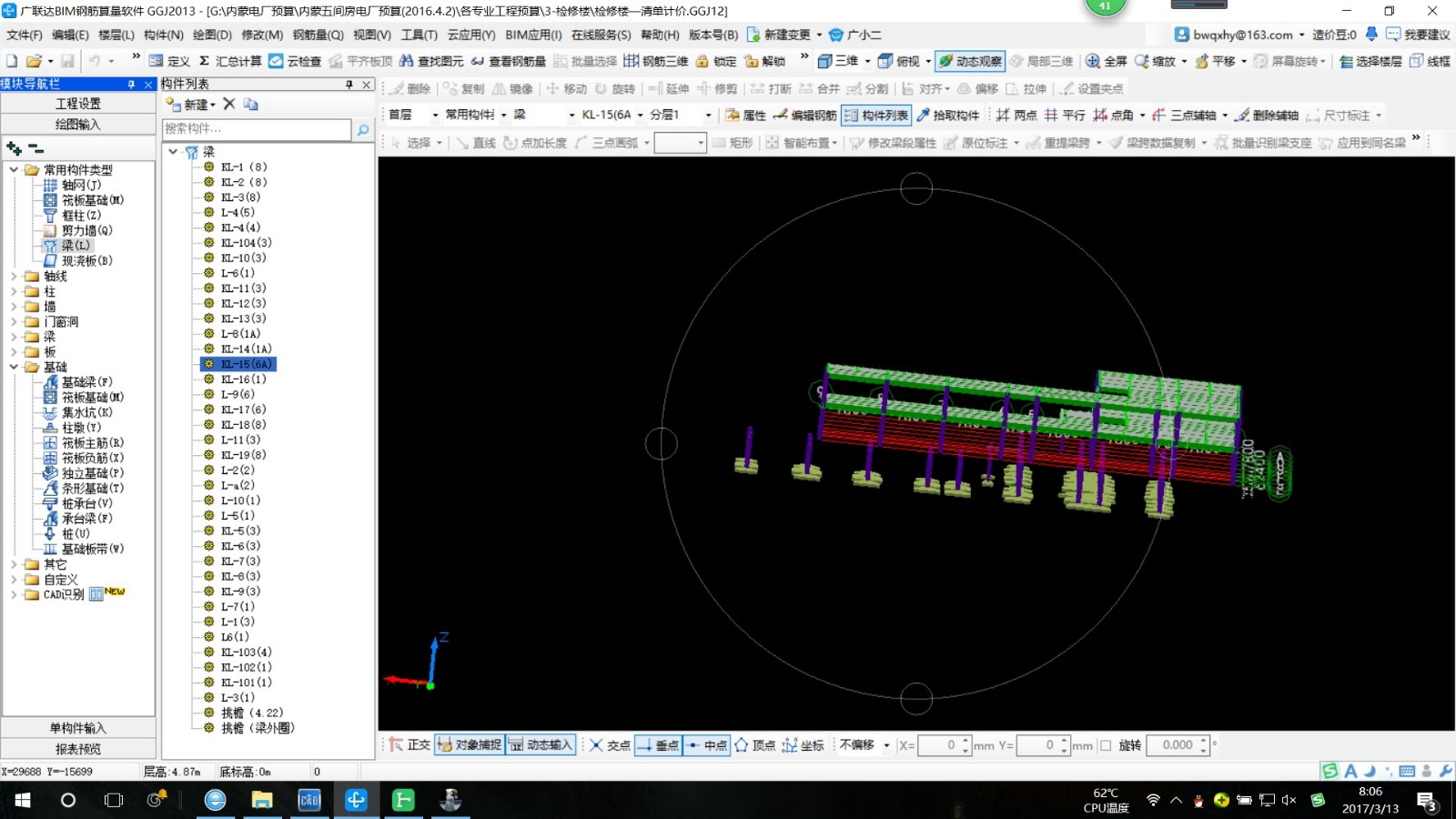Open the 文件(F) menu
1456x819 pixels.
pyautogui.click(x=25, y=35)
